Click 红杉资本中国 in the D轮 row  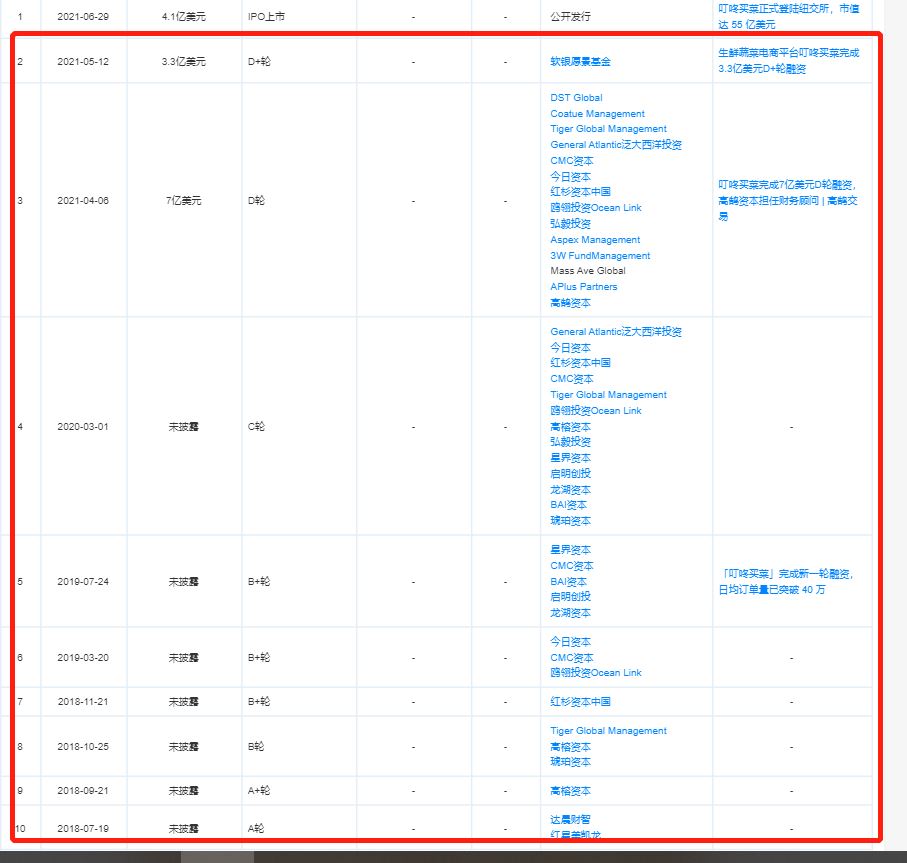[580, 192]
